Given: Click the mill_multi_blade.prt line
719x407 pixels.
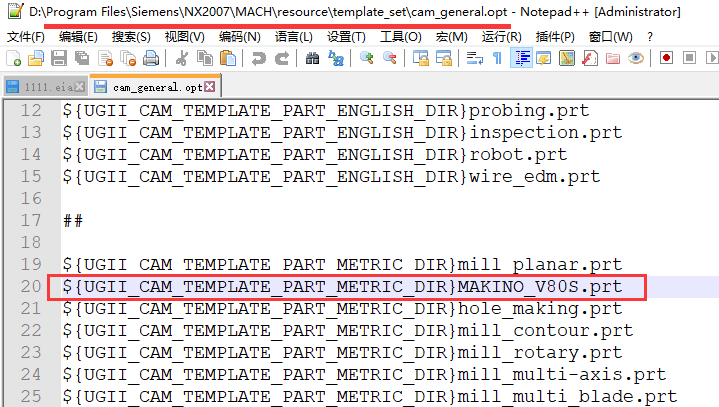Looking at the screenshot, I should click(370, 396).
